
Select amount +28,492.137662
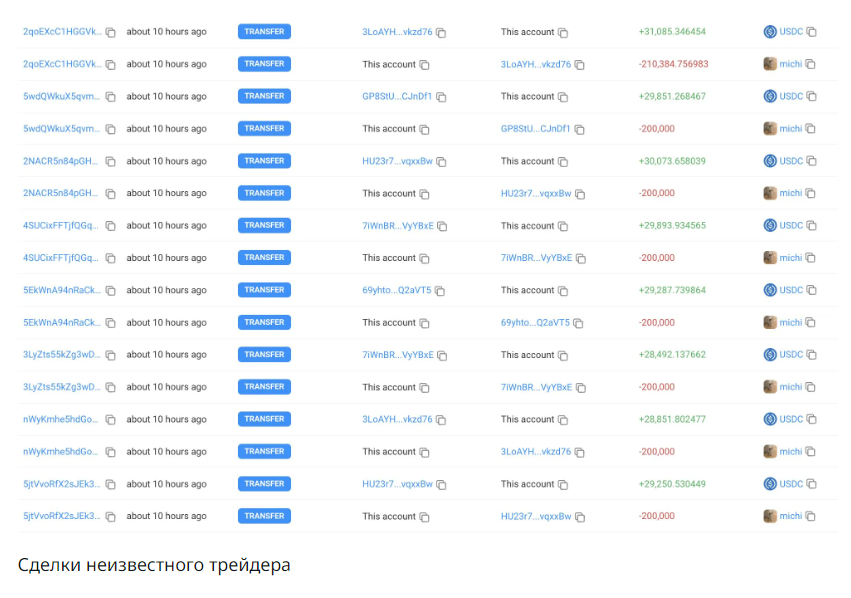pos(672,354)
